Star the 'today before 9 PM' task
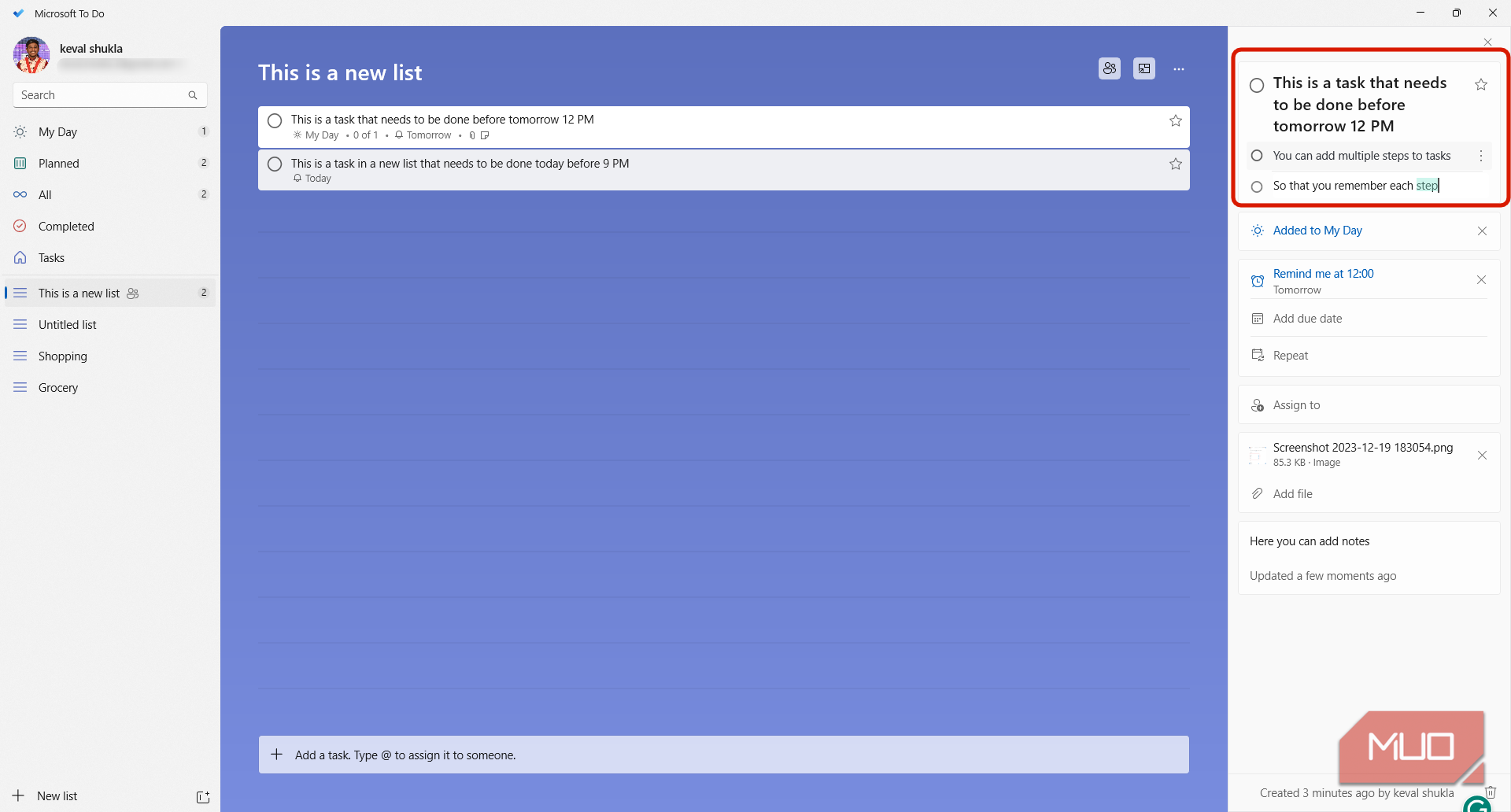 [x=1176, y=164]
